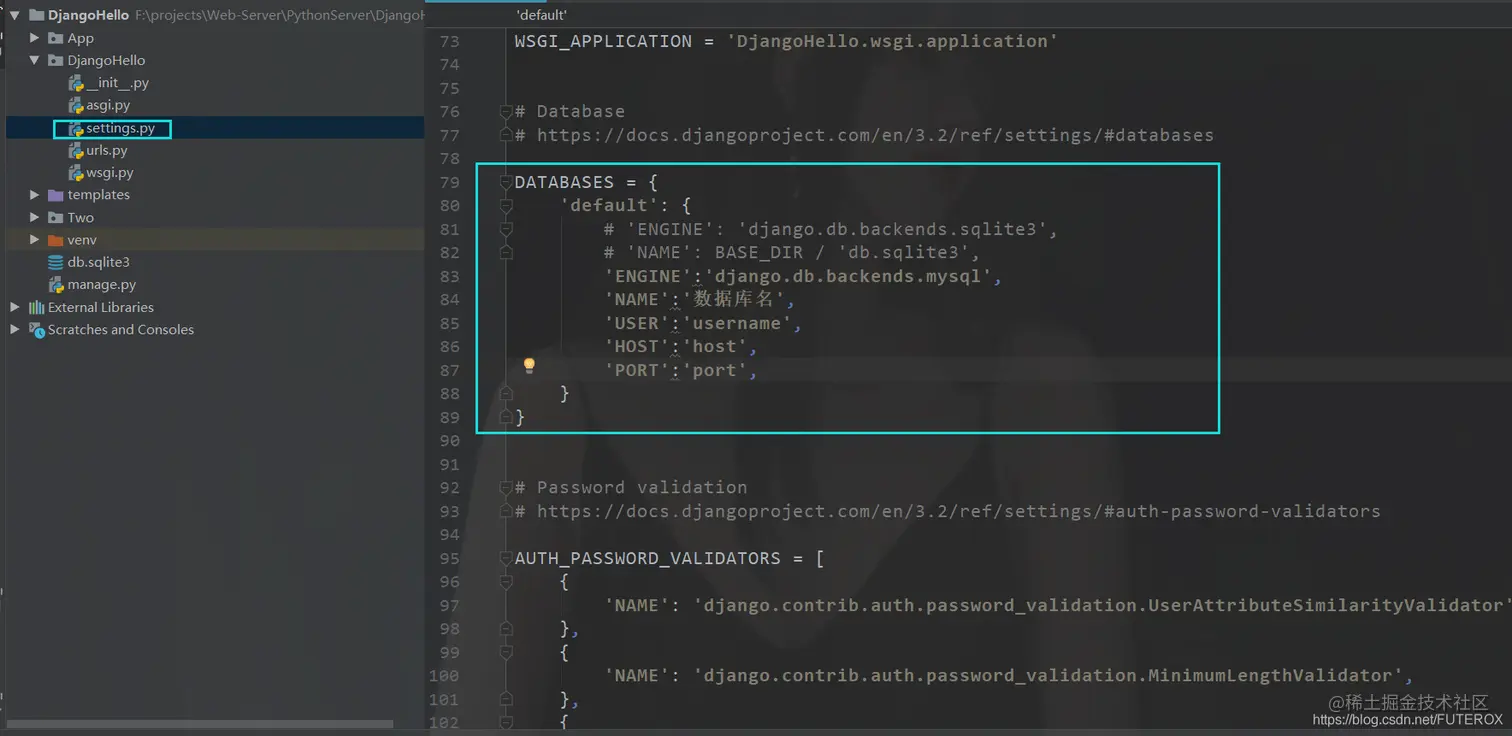The image size is (1512, 736).
Task: Click the orange venv folder icon
Action: (x=56, y=240)
